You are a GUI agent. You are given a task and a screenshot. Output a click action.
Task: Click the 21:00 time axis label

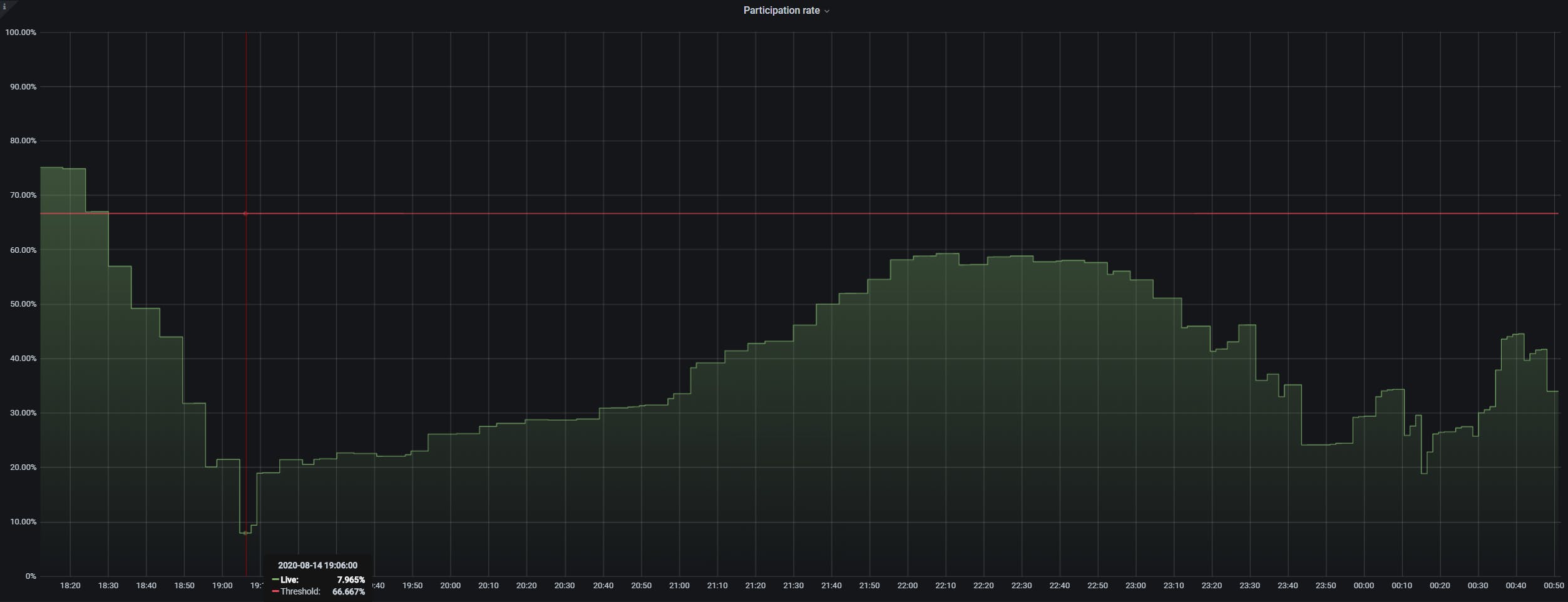(x=679, y=586)
